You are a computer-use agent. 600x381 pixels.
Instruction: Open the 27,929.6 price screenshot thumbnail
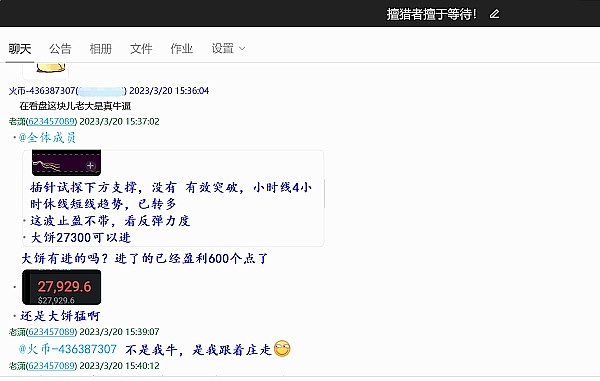(62, 287)
